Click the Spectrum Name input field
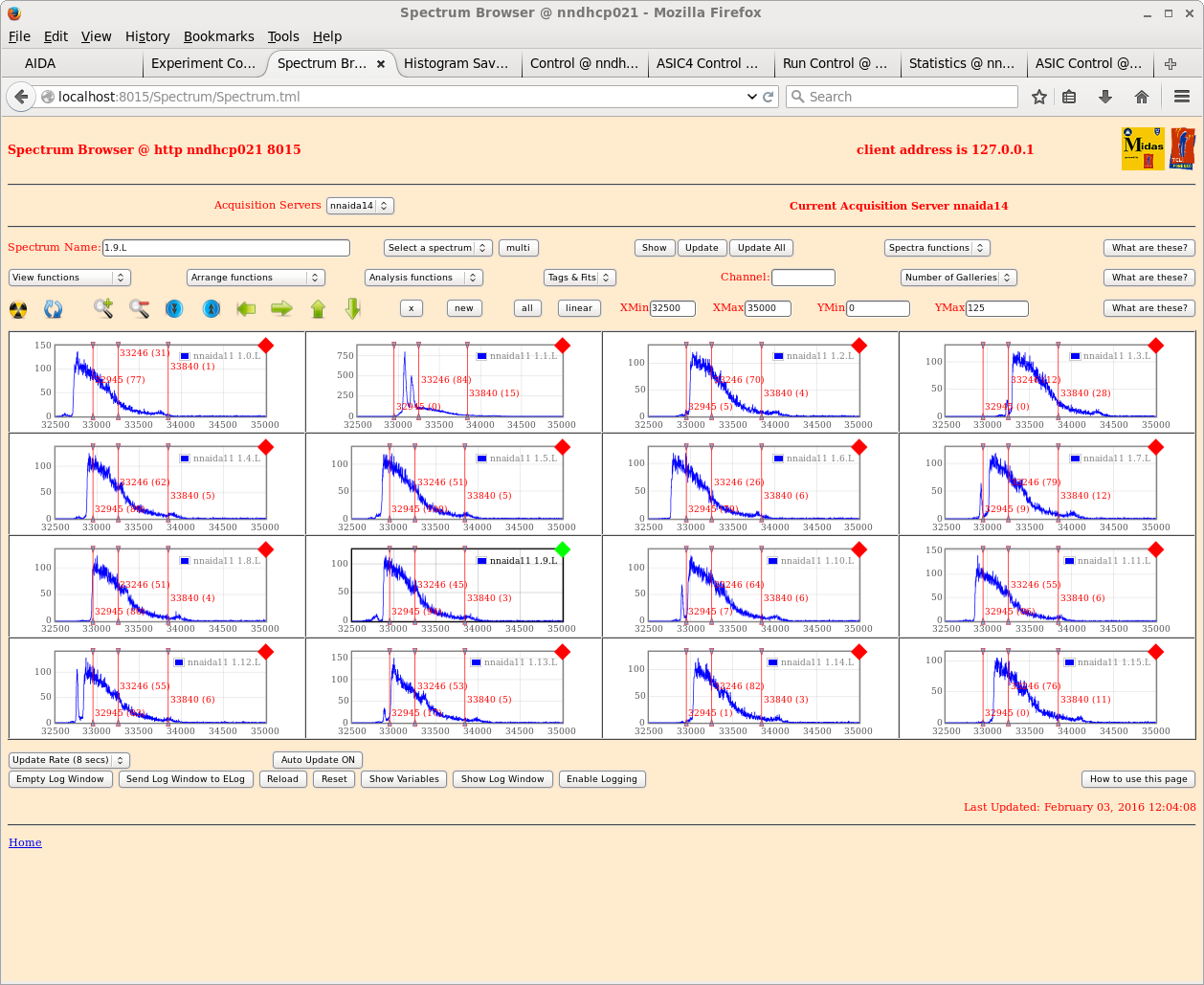 (226, 248)
